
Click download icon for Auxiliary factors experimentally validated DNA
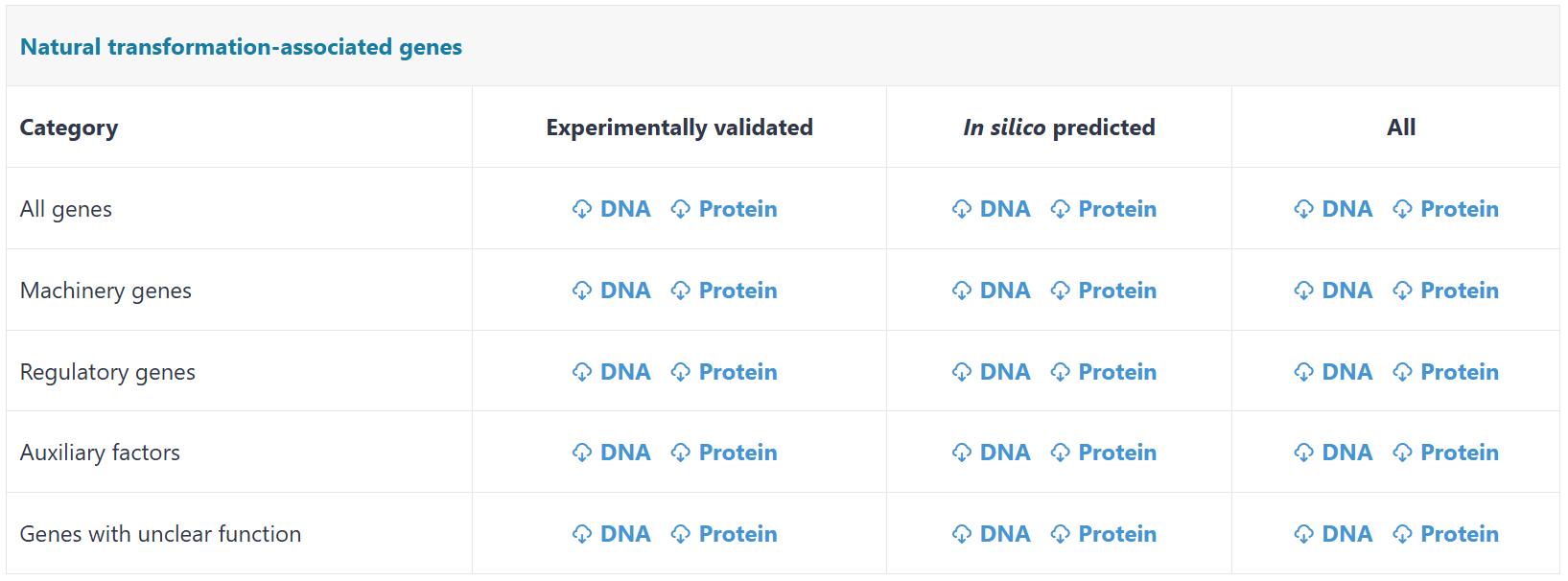[x=582, y=453]
